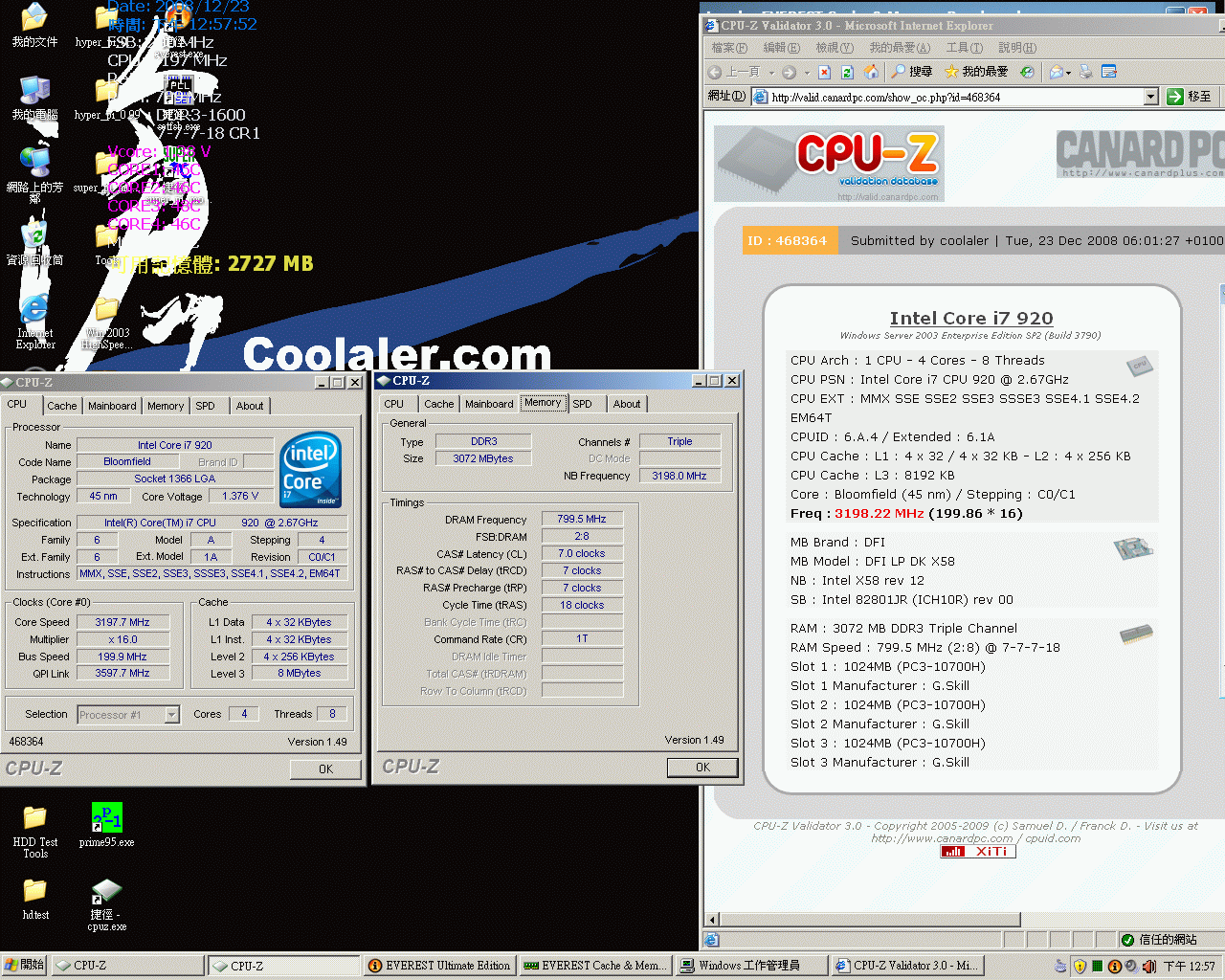The width and height of the screenshot is (1225, 980).
Task: Click the IE Home icon
Action: (x=871, y=72)
